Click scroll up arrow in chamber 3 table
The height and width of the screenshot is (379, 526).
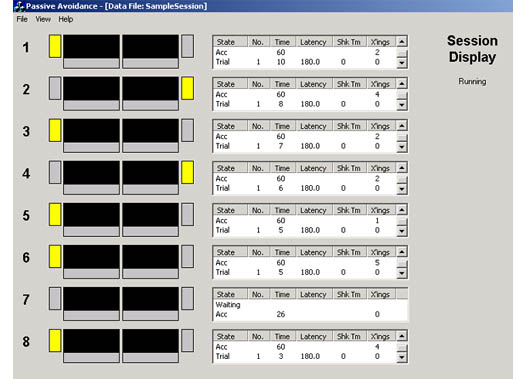[x=402, y=126]
